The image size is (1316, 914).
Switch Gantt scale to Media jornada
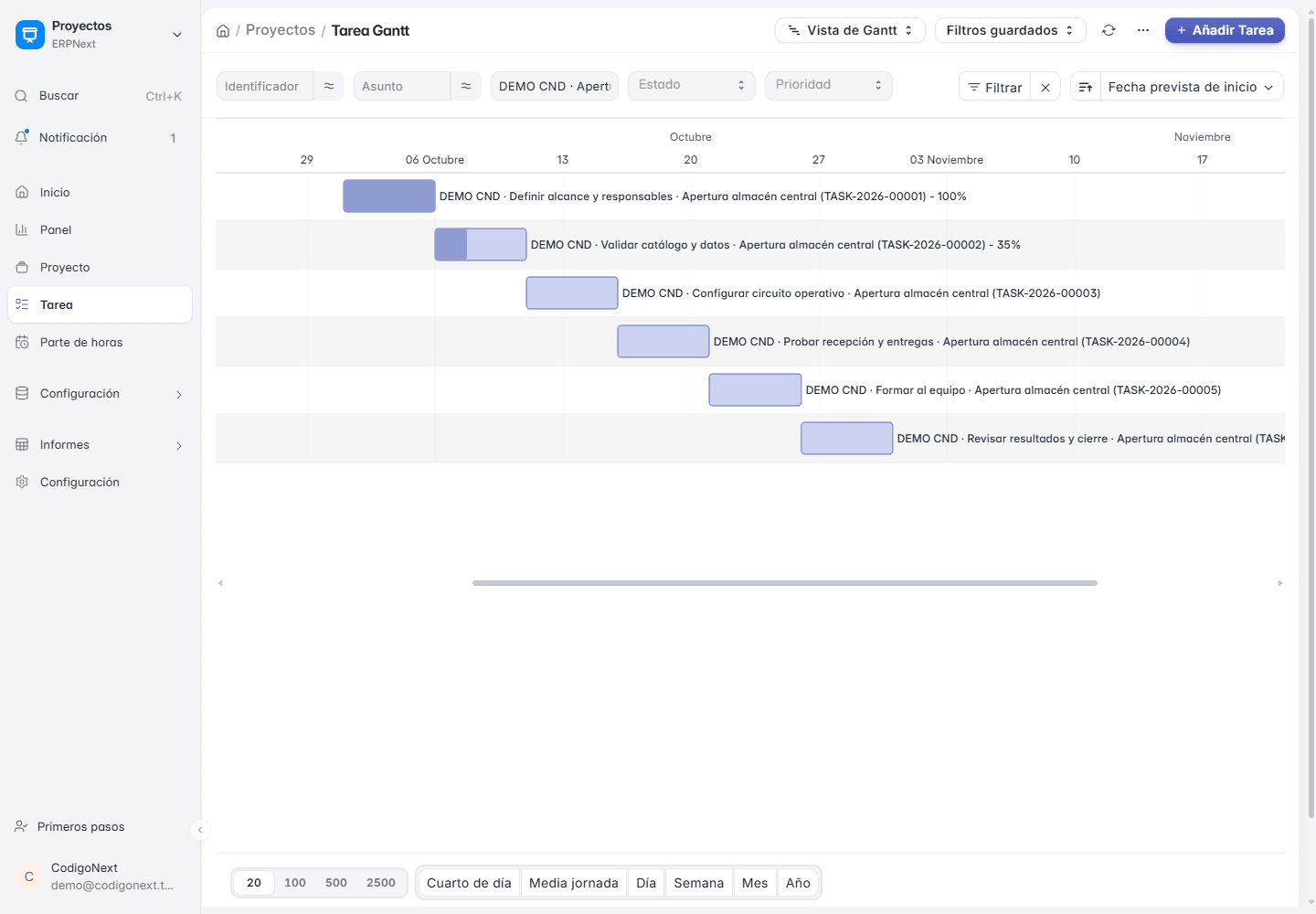(x=574, y=883)
